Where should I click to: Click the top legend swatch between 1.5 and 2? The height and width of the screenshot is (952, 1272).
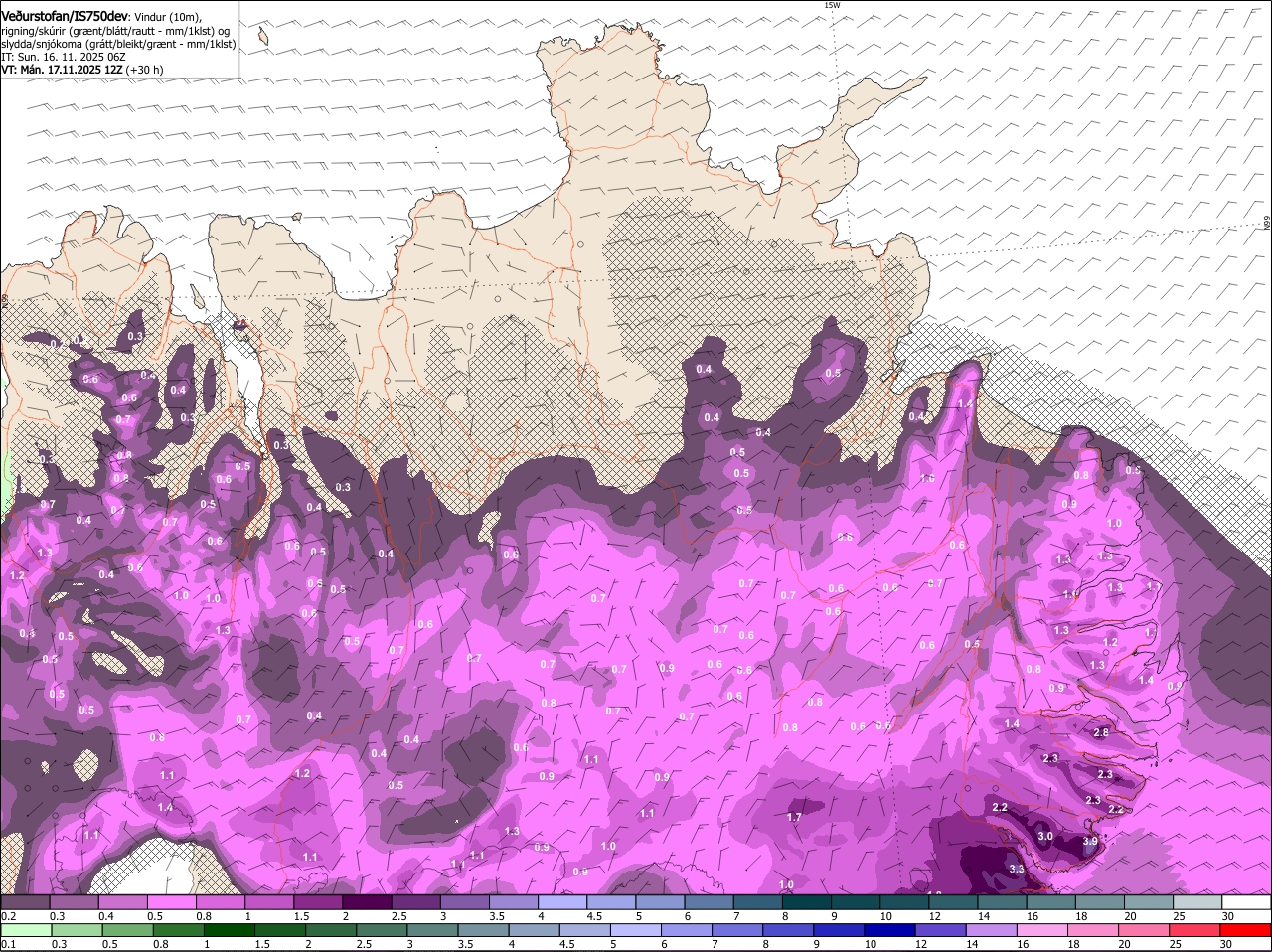pos(317,902)
